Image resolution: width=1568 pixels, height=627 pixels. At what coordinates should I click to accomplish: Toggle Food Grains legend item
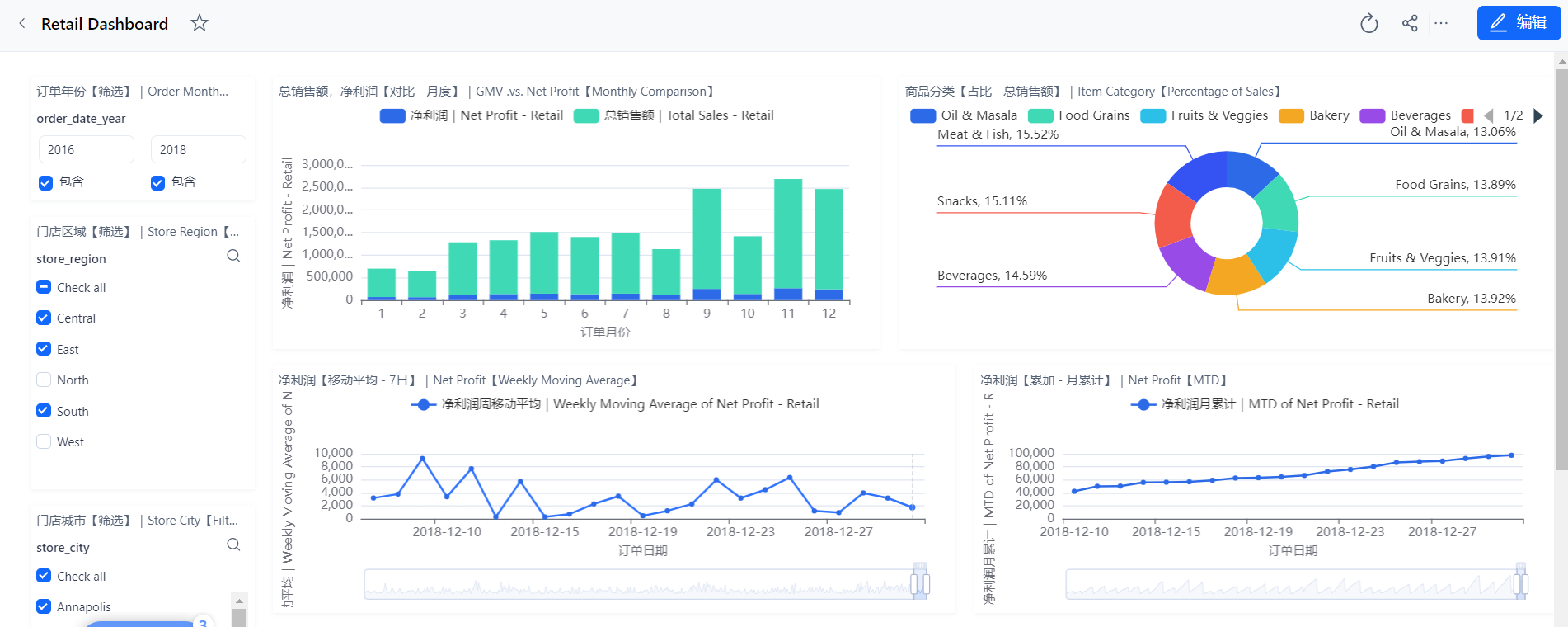1079,115
